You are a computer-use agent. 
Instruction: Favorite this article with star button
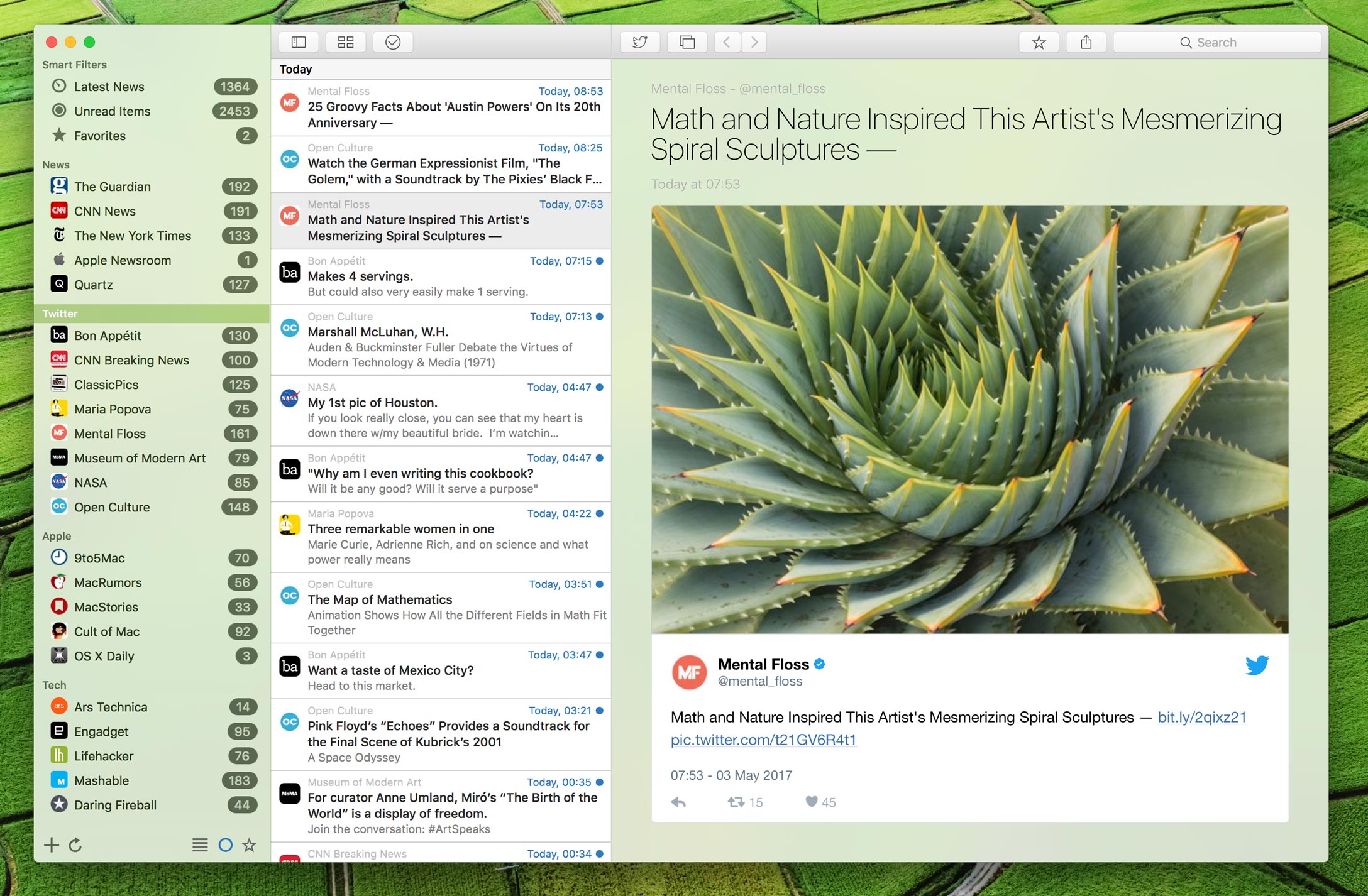tap(1039, 42)
